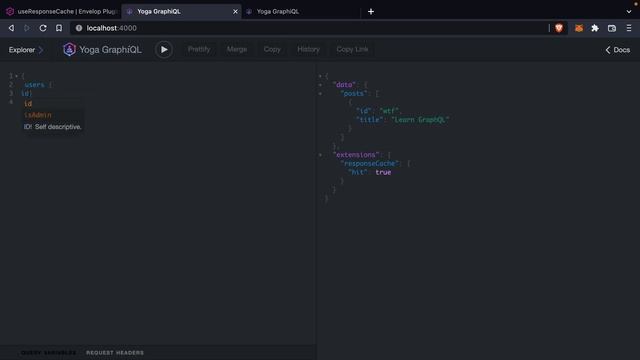Image resolution: width=640 pixels, height=360 pixels.
Task: Bookmark this page
Action: (59, 28)
